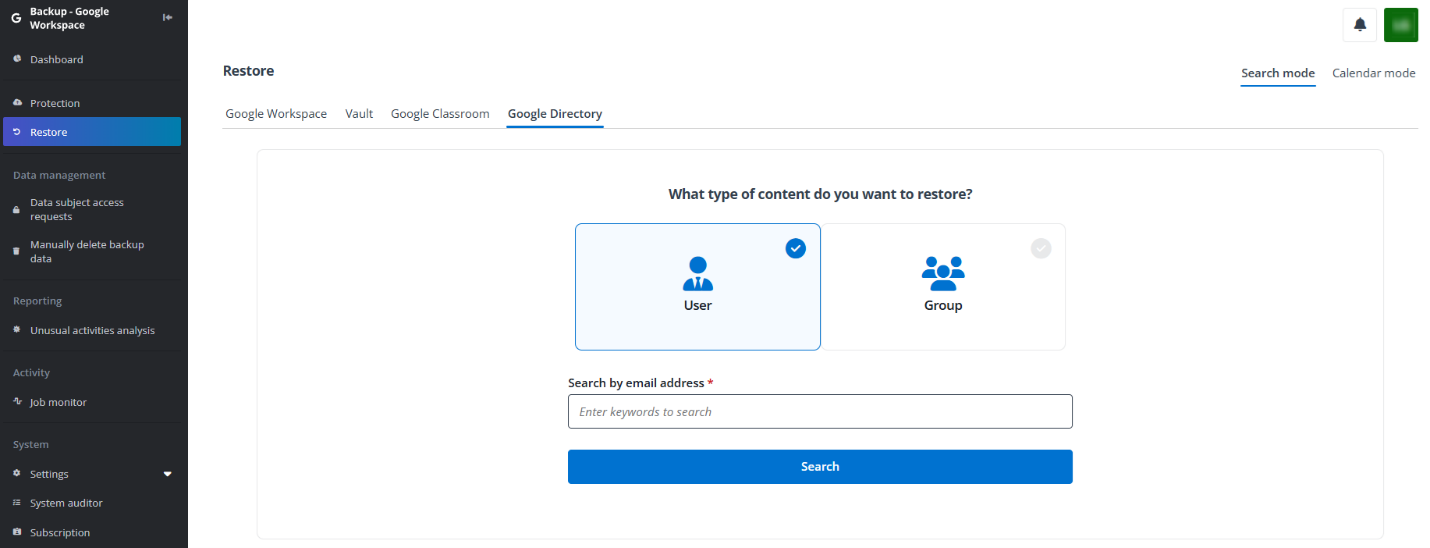Select the User content type card
Image resolution: width=1430 pixels, height=548 pixels.
[697, 286]
